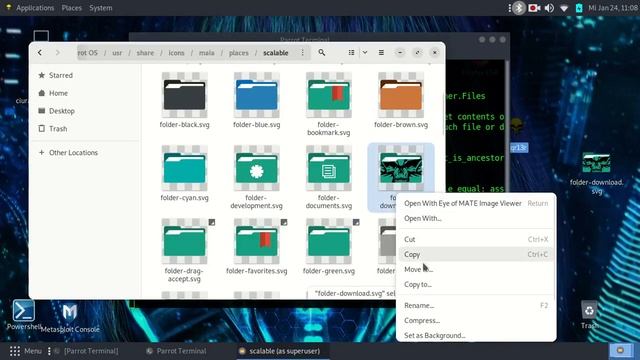The width and height of the screenshot is (640, 360).
Task: Navigate to the icons path segment
Action: (176, 53)
